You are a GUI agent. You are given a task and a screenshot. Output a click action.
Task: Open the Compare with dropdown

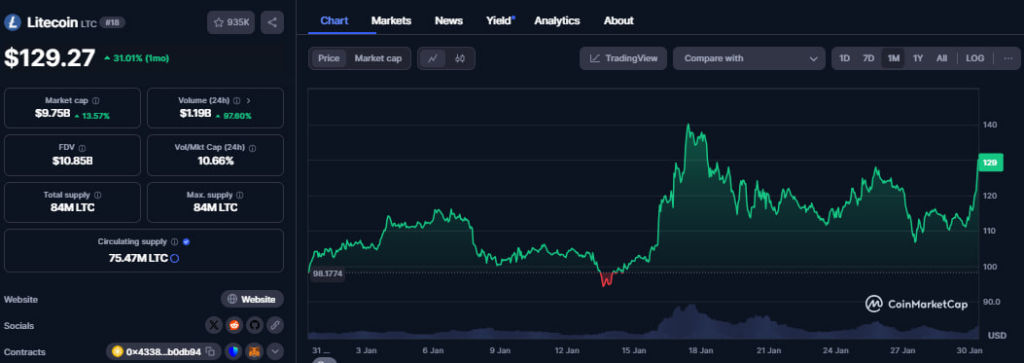point(749,58)
